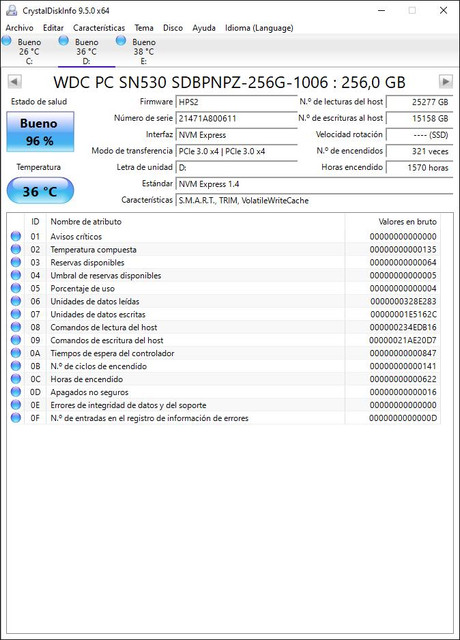Click status orb for attribute 02 Temperatura compuesta
Screen dimensions: 460x640
16,249
